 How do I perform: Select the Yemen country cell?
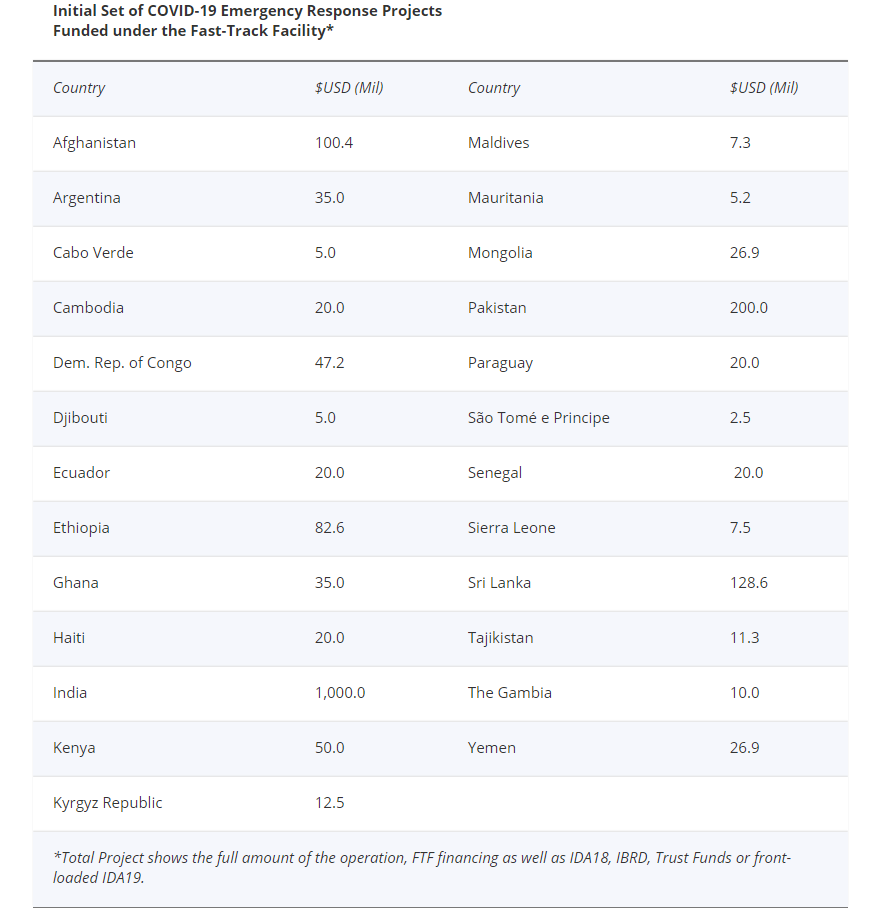click(492, 748)
